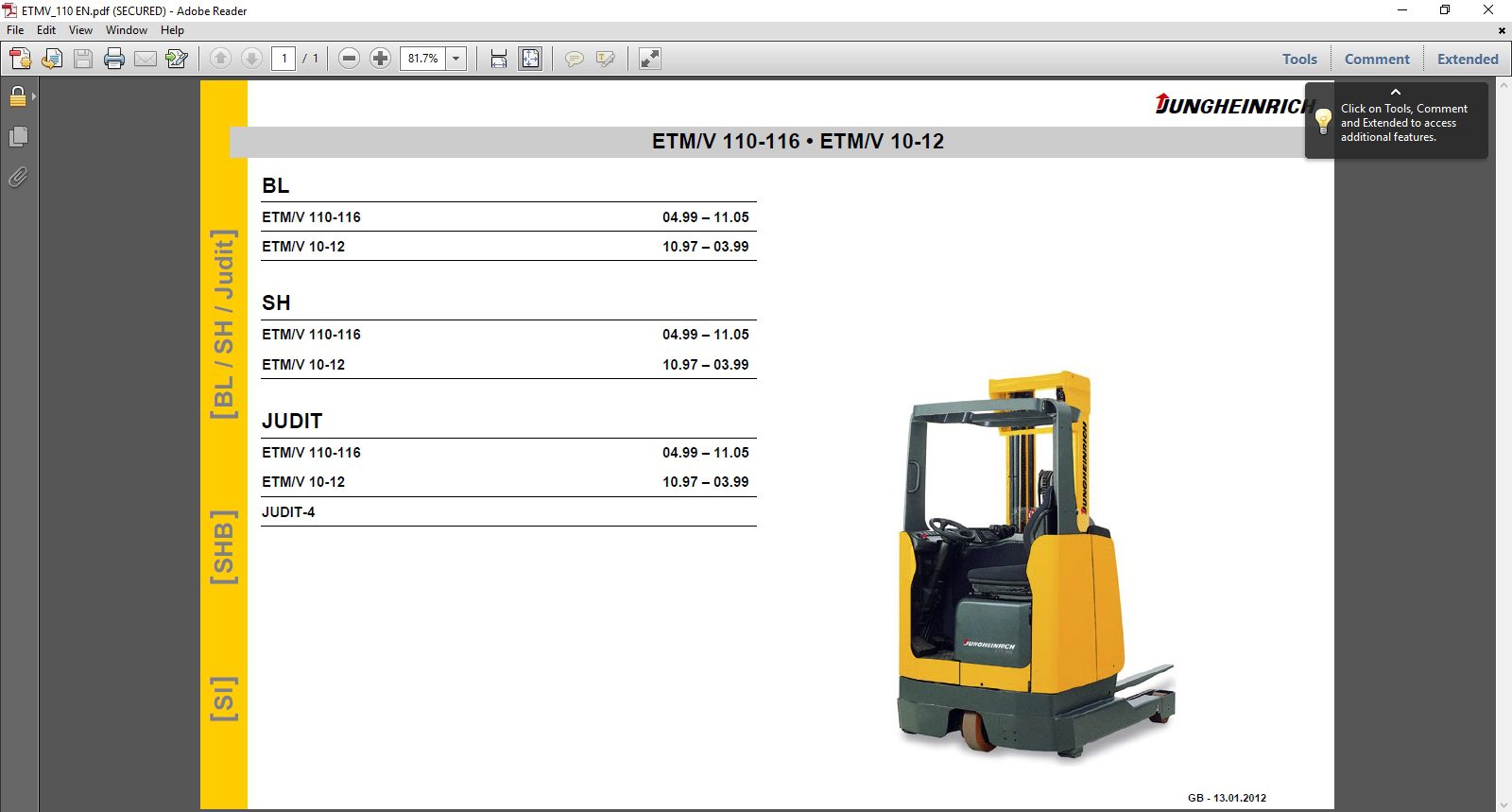Open the Comment pane
1512x812 pixels.
pyautogui.click(x=1377, y=59)
